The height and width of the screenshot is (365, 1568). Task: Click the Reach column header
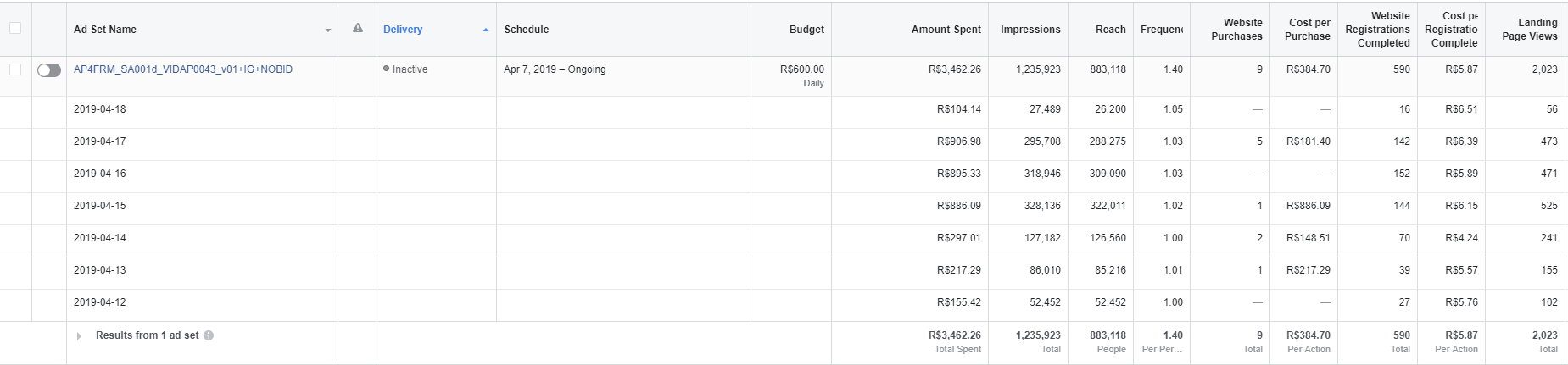point(1110,30)
